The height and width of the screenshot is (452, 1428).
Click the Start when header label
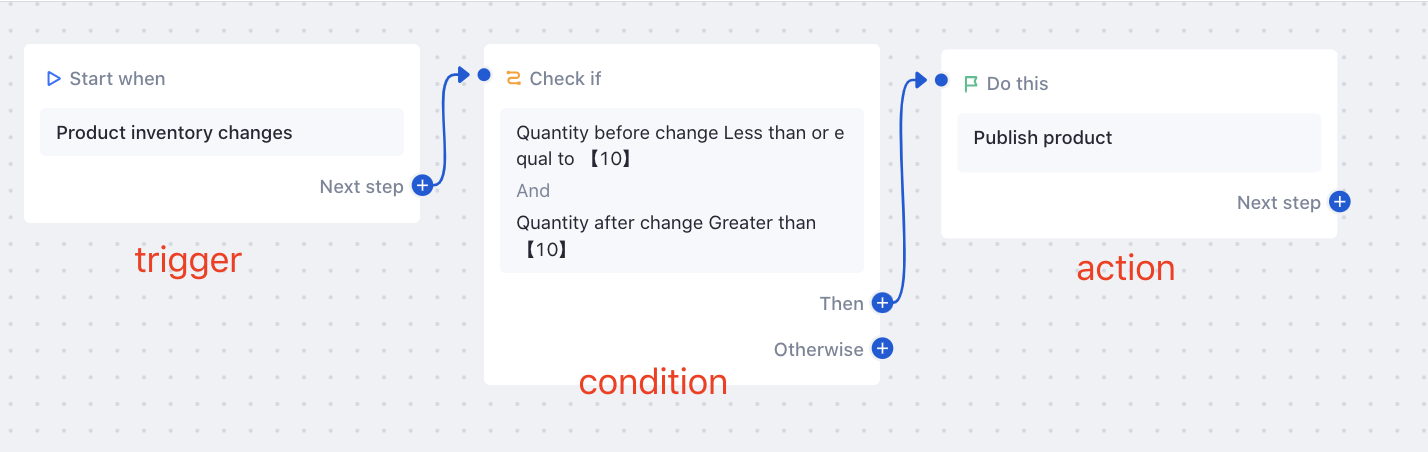click(117, 78)
